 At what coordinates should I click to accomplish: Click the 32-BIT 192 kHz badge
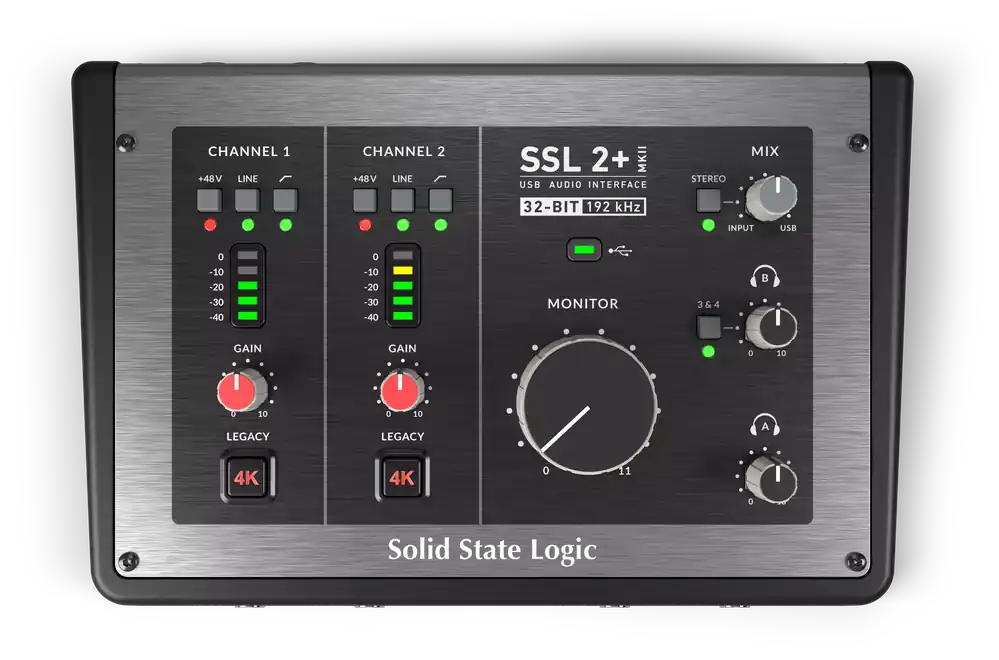(x=583, y=207)
